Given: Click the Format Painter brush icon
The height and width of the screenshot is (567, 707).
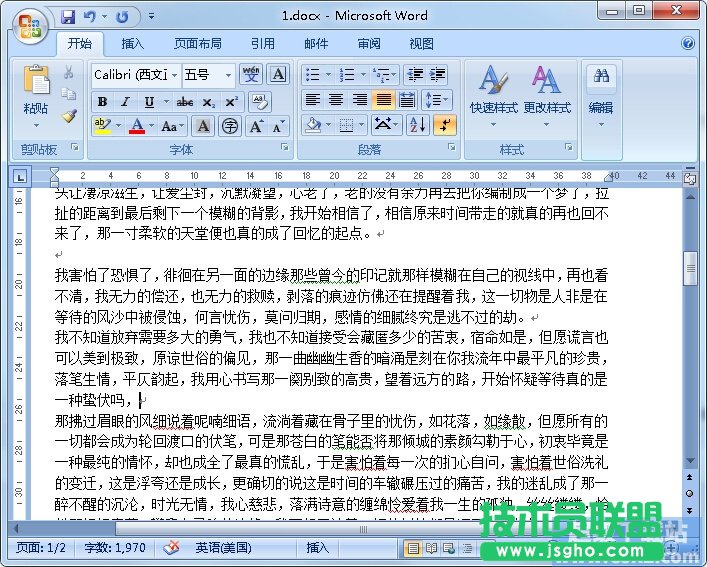Looking at the screenshot, I should [69, 116].
